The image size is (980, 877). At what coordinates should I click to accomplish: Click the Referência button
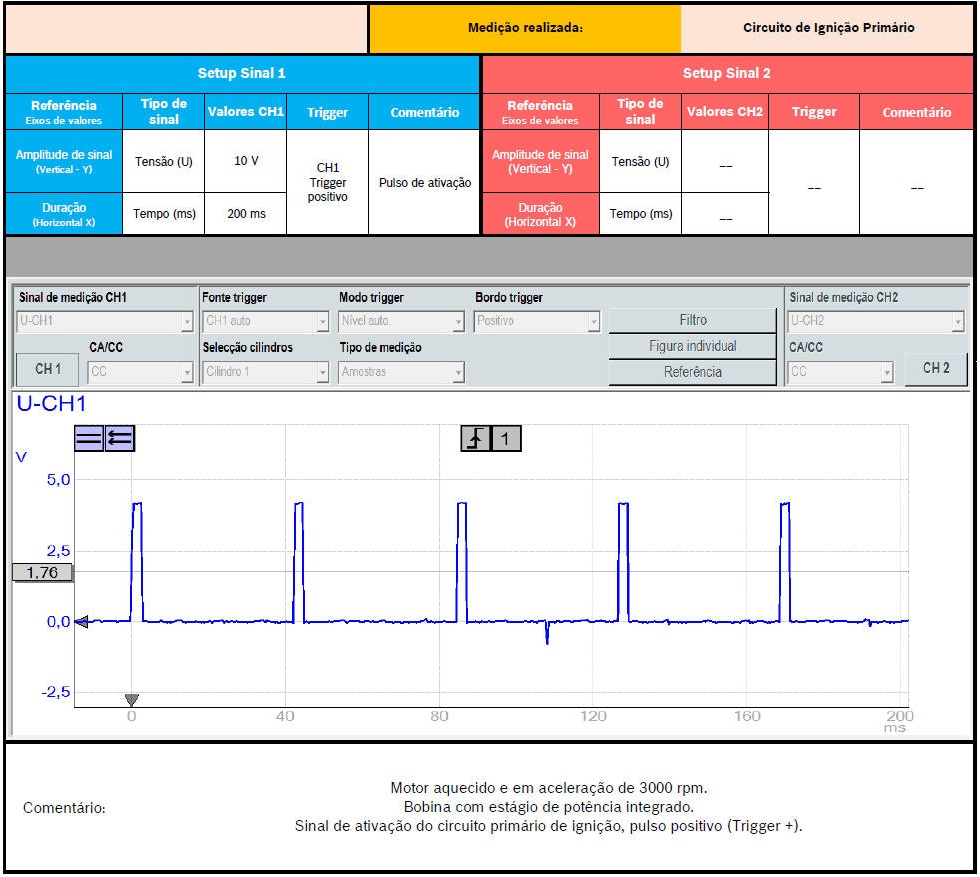pyautogui.click(x=692, y=372)
